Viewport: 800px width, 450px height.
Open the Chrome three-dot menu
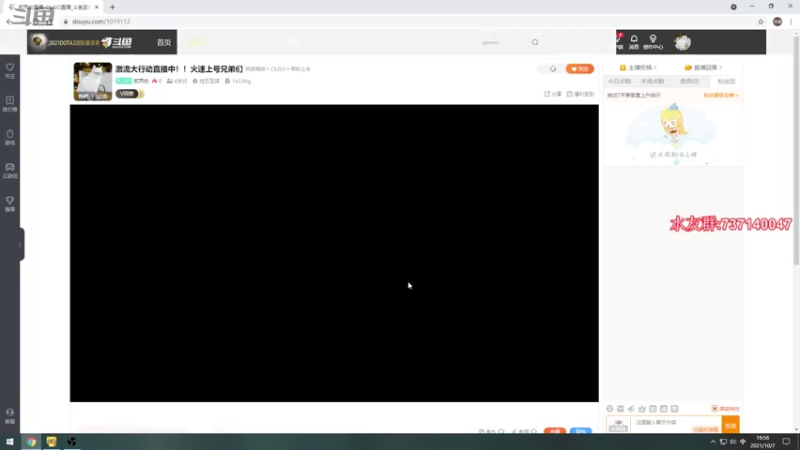pos(791,21)
